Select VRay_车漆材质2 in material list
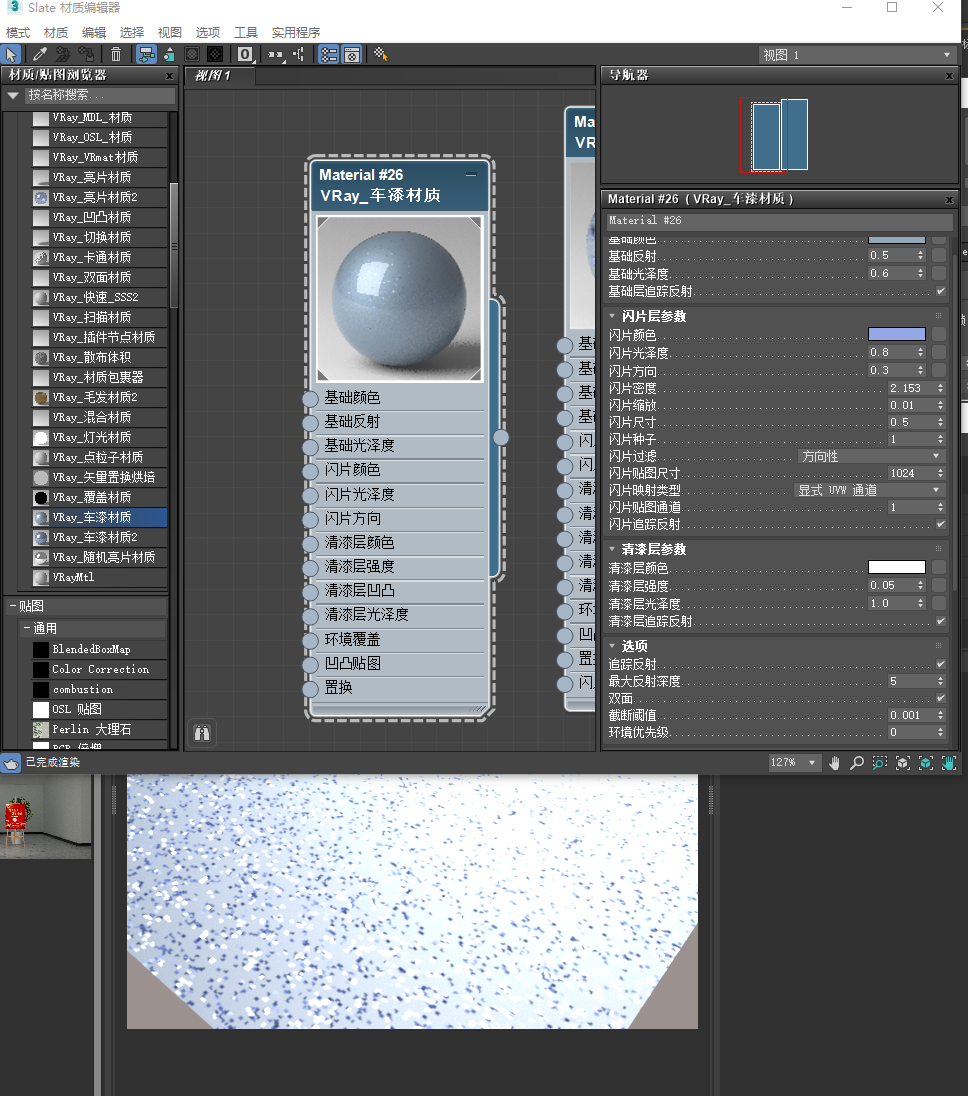This screenshot has height=1096, width=968. pyautogui.click(x=94, y=537)
